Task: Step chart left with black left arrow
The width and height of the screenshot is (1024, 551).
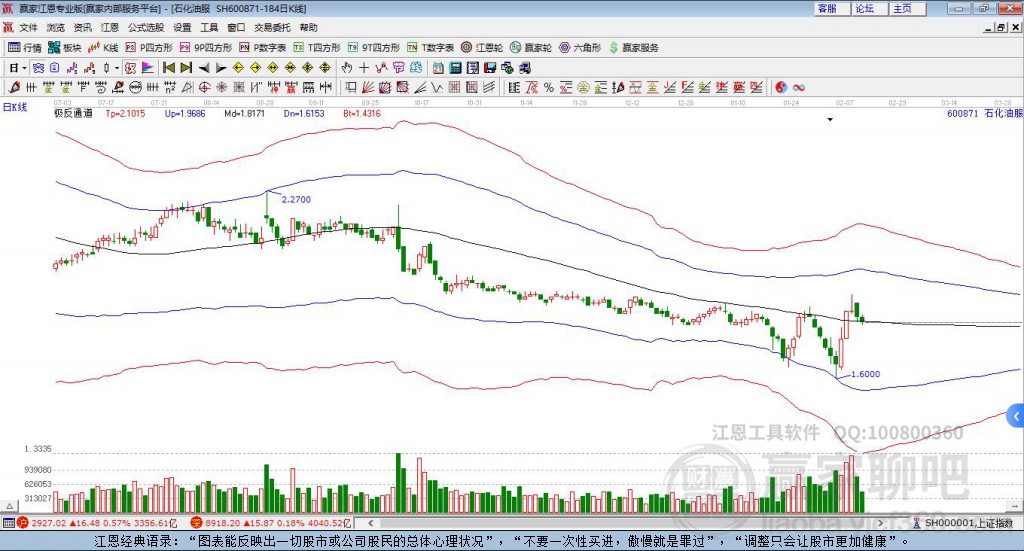Action: [x=204, y=68]
